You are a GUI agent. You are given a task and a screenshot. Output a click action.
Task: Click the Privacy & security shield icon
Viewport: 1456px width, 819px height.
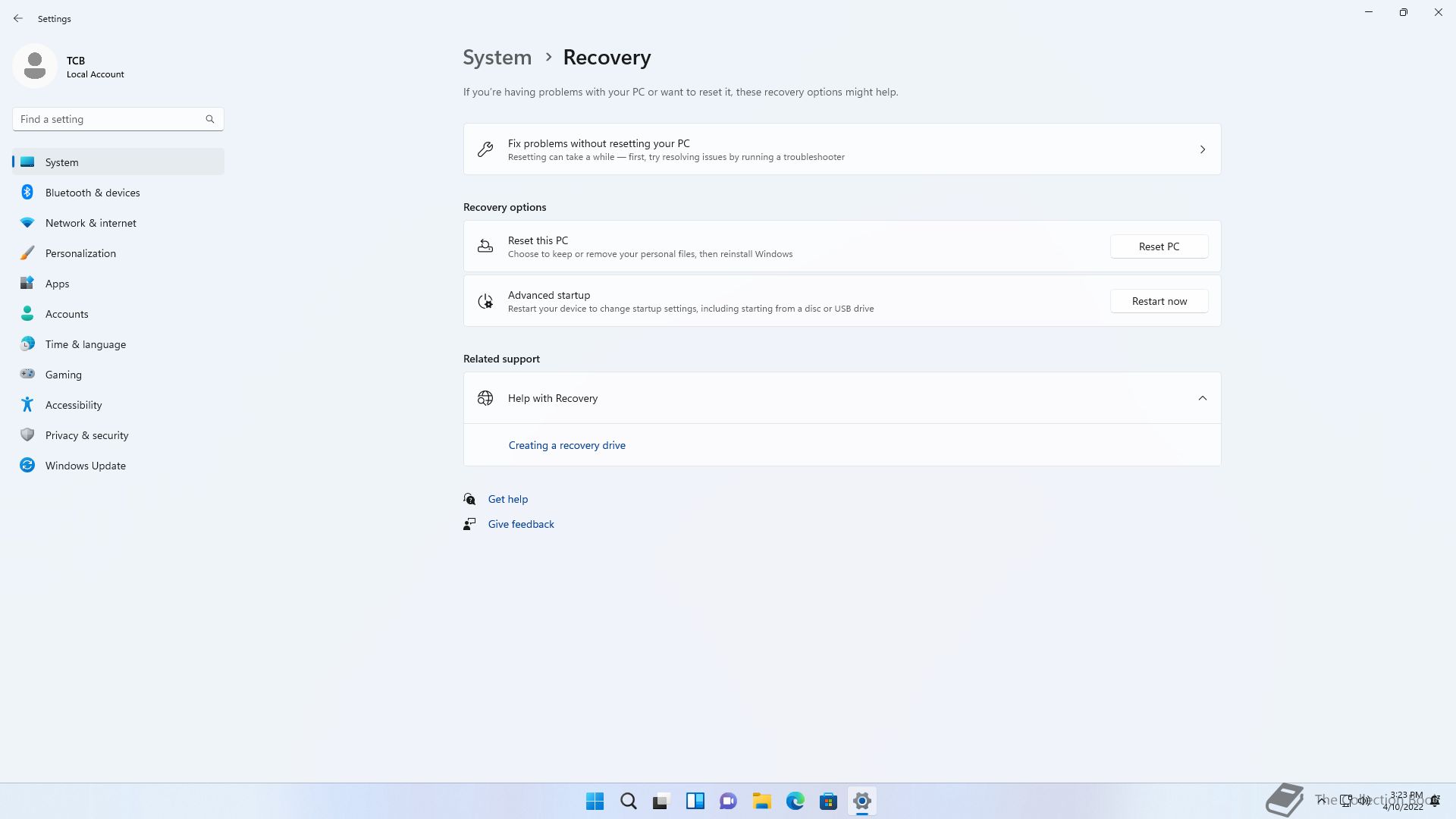click(27, 435)
